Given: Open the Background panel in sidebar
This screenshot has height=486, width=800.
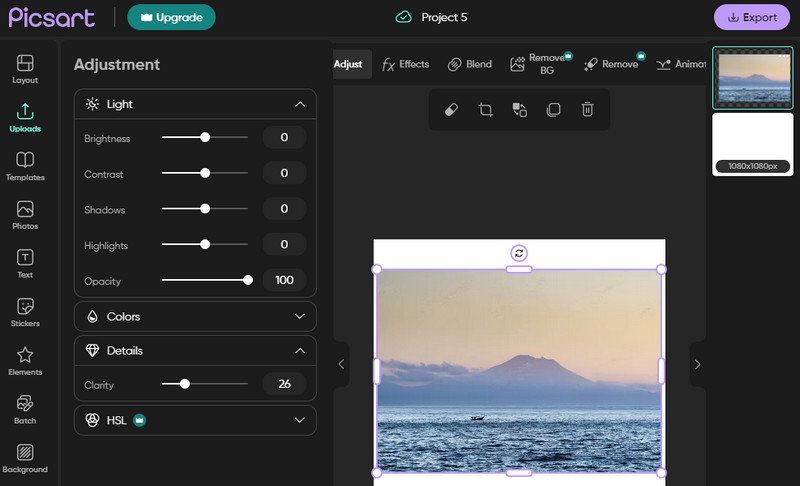Looking at the screenshot, I should (25, 458).
